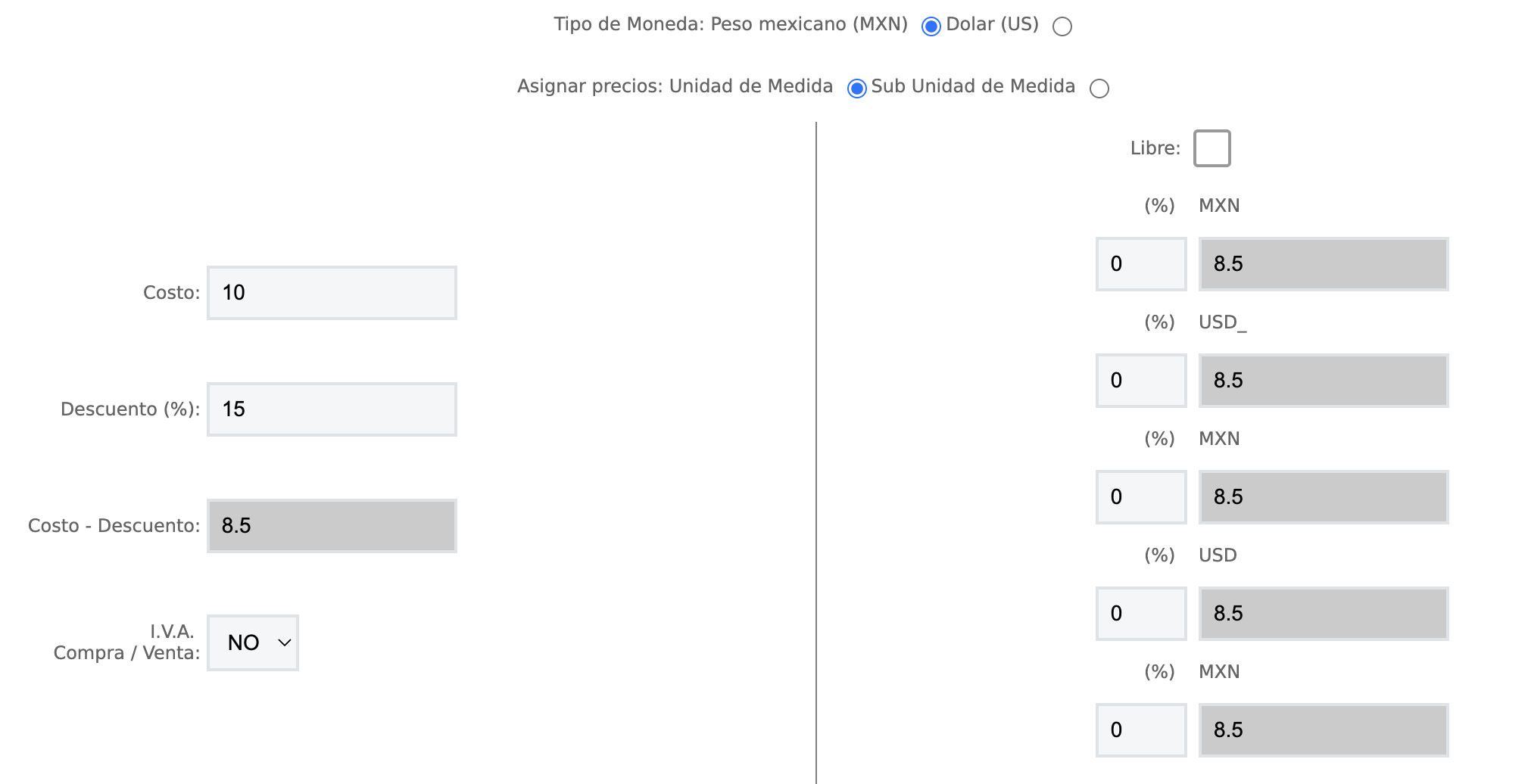Click the last MXN percentage field
The image size is (1528, 784).
click(x=1140, y=730)
